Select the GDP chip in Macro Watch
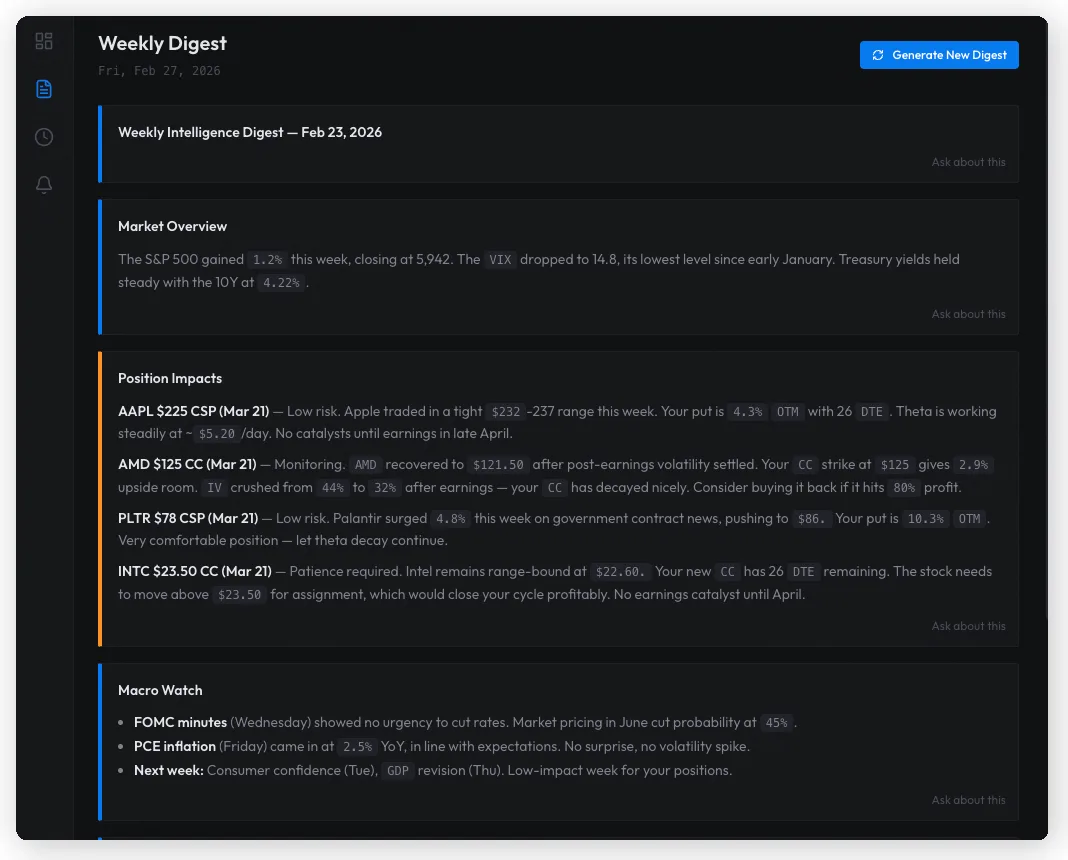Screen dimensions: 1068x860 point(397,770)
